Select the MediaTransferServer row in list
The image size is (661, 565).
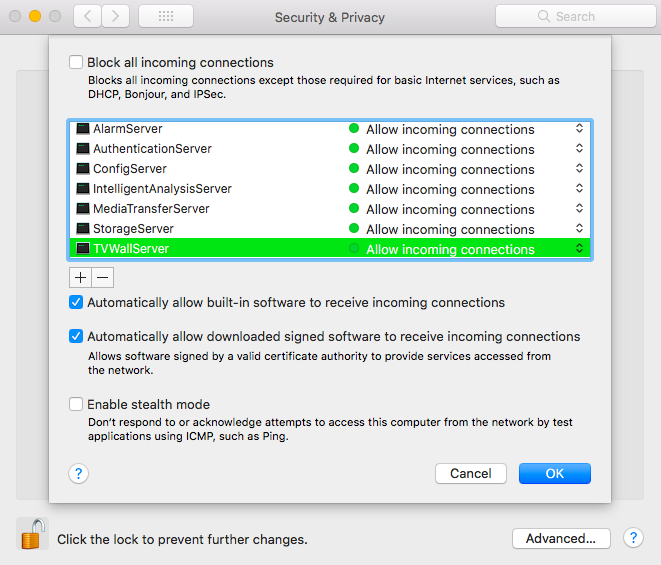point(151,209)
